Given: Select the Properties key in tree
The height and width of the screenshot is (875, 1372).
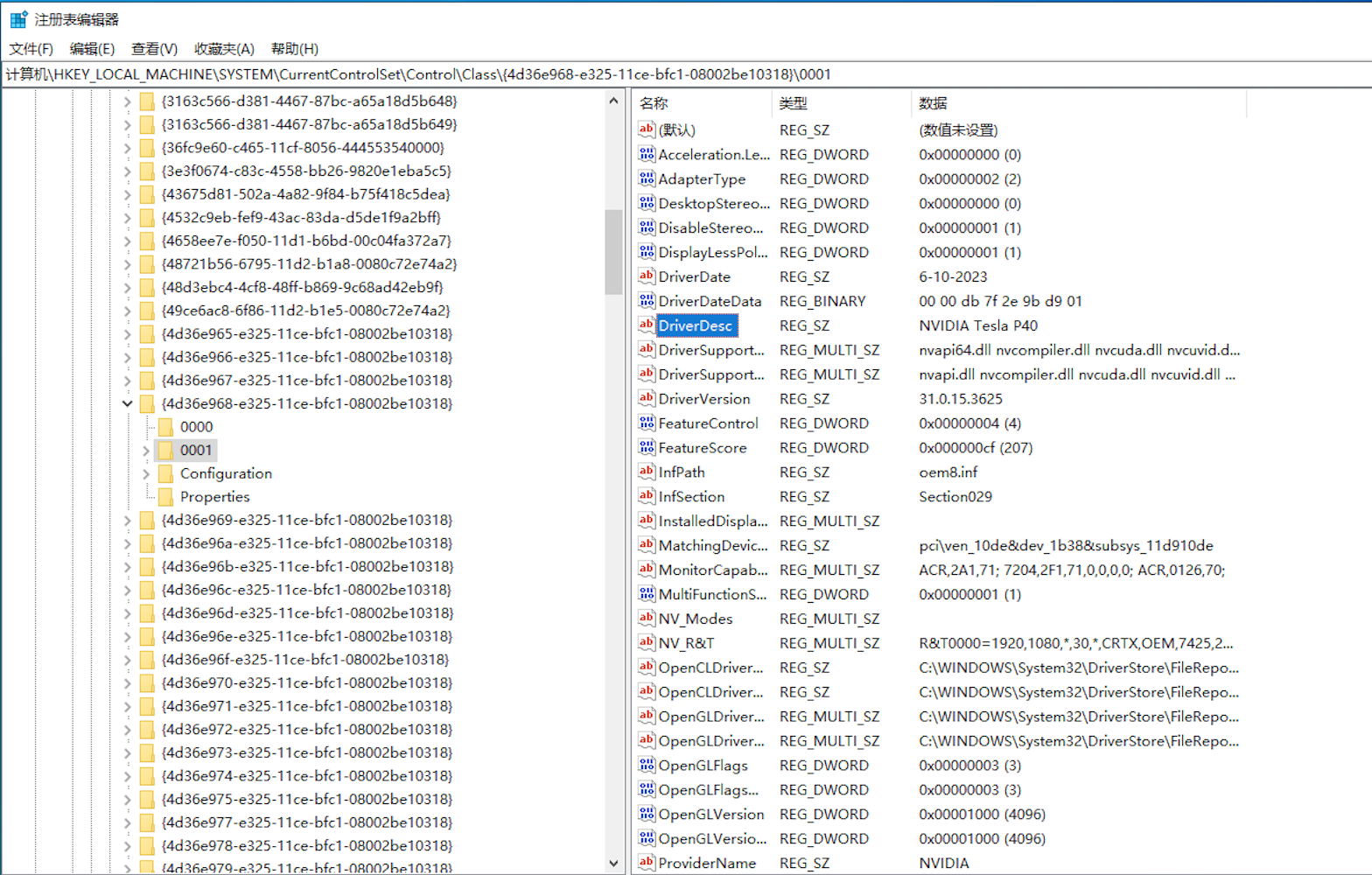Looking at the screenshot, I should tap(214, 497).
